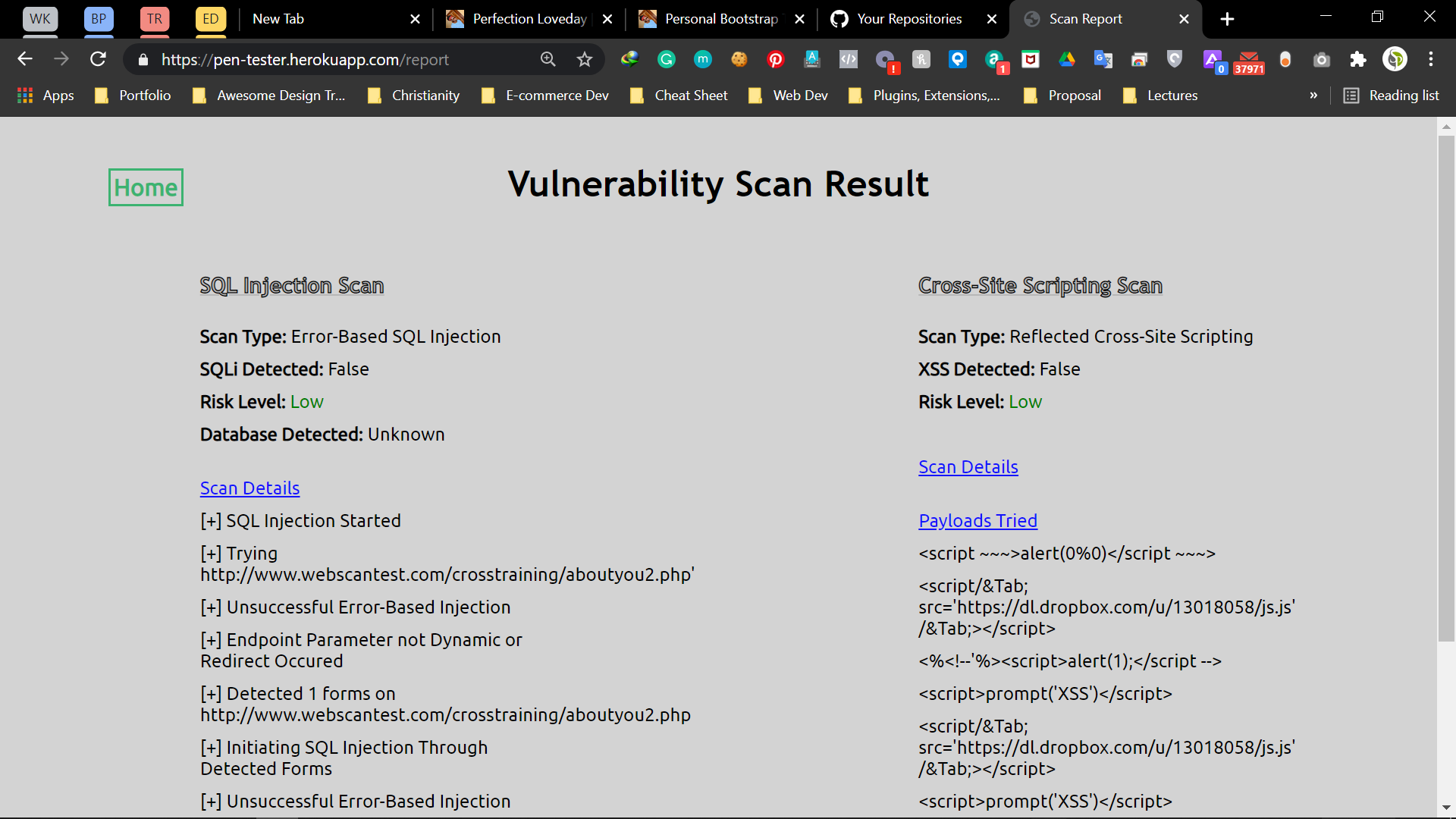
Task: Click the Pinterest save extension
Action: pyautogui.click(x=776, y=59)
